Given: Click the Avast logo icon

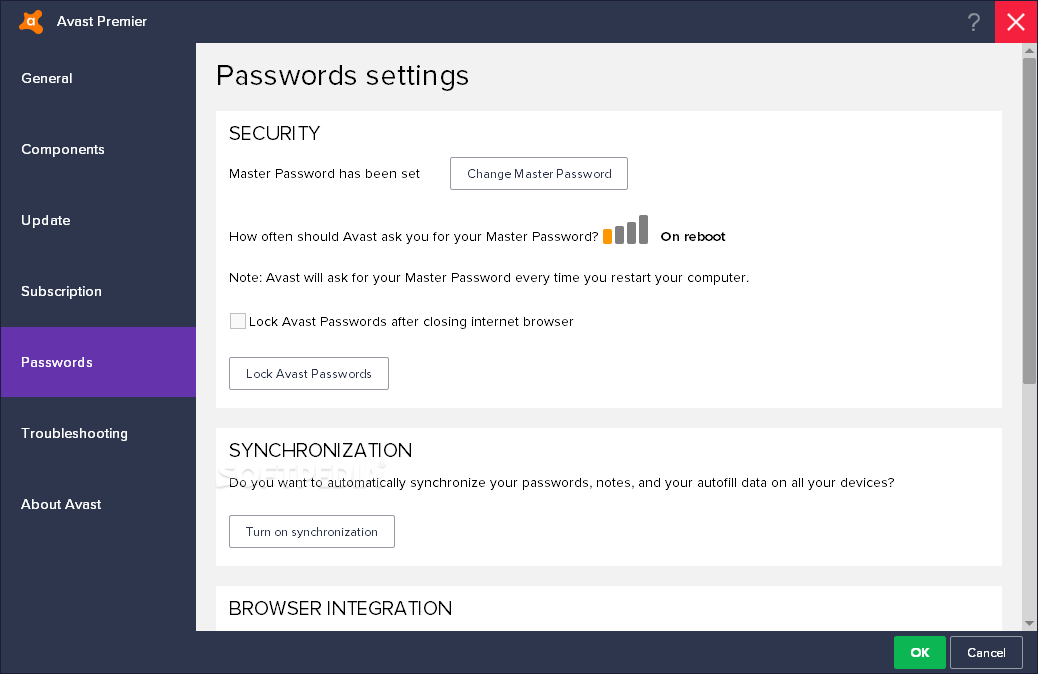Looking at the screenshot, I should tap(31, 21).
